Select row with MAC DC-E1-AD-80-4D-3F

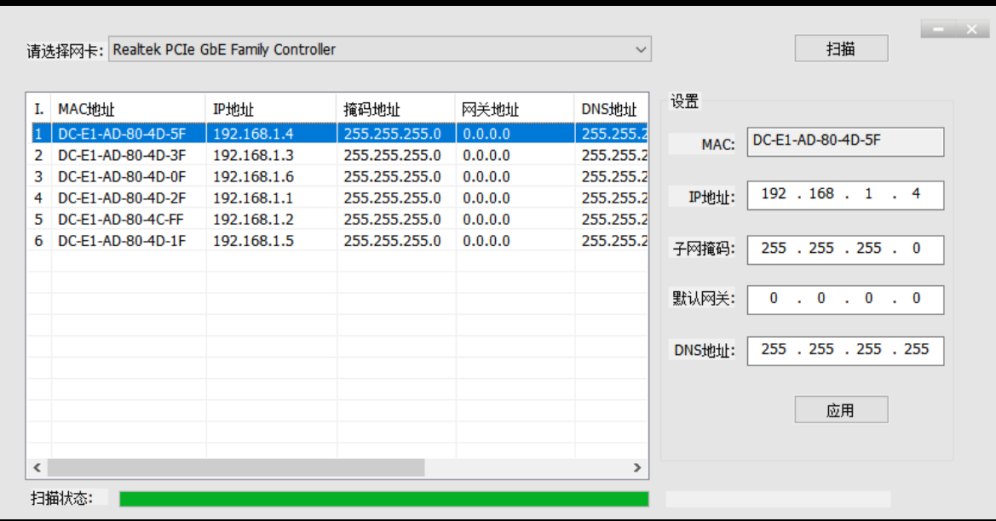pyautogui.click(x=122, y=155)
